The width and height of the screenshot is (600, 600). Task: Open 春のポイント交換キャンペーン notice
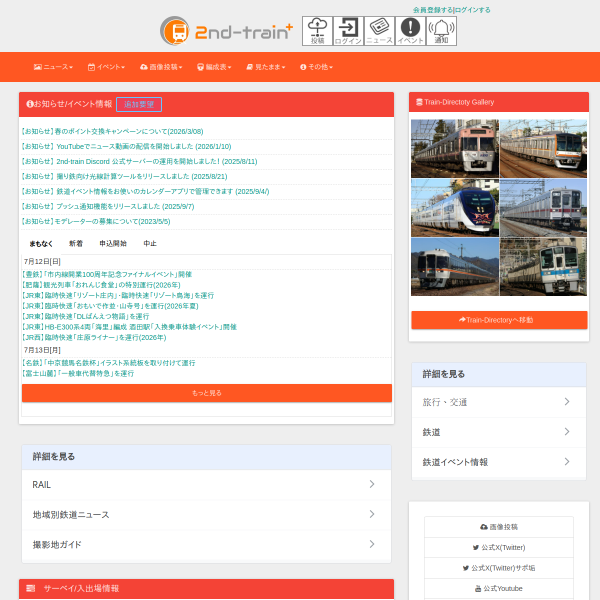pos(112,132)
